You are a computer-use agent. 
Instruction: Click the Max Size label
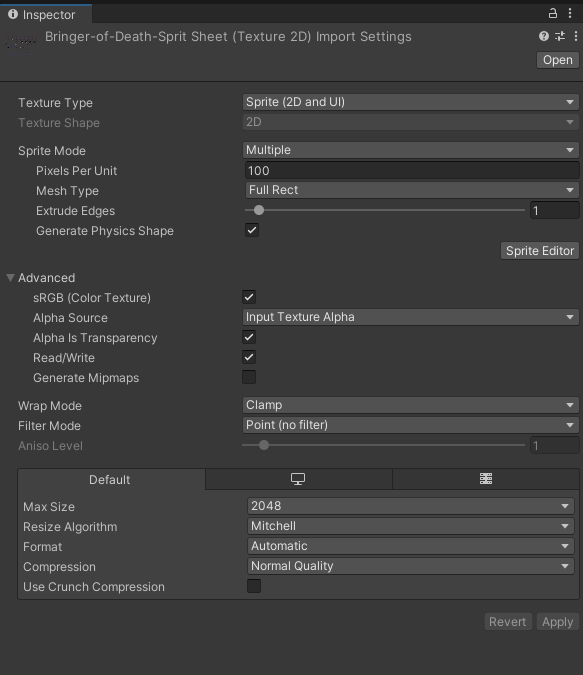[x=49, y=507]
